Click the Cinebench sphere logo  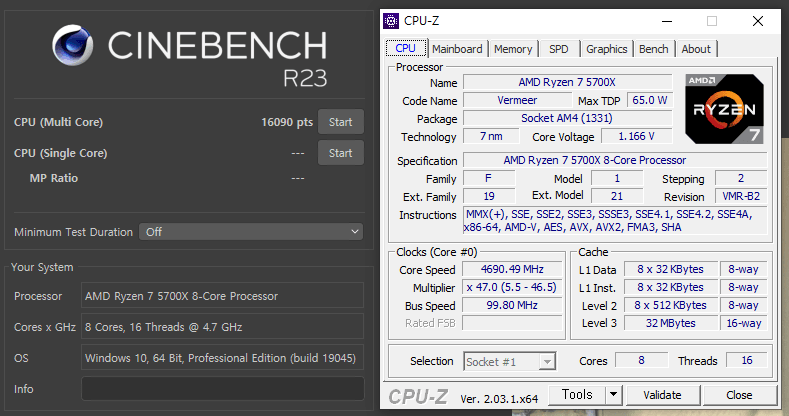coord(72,45)
